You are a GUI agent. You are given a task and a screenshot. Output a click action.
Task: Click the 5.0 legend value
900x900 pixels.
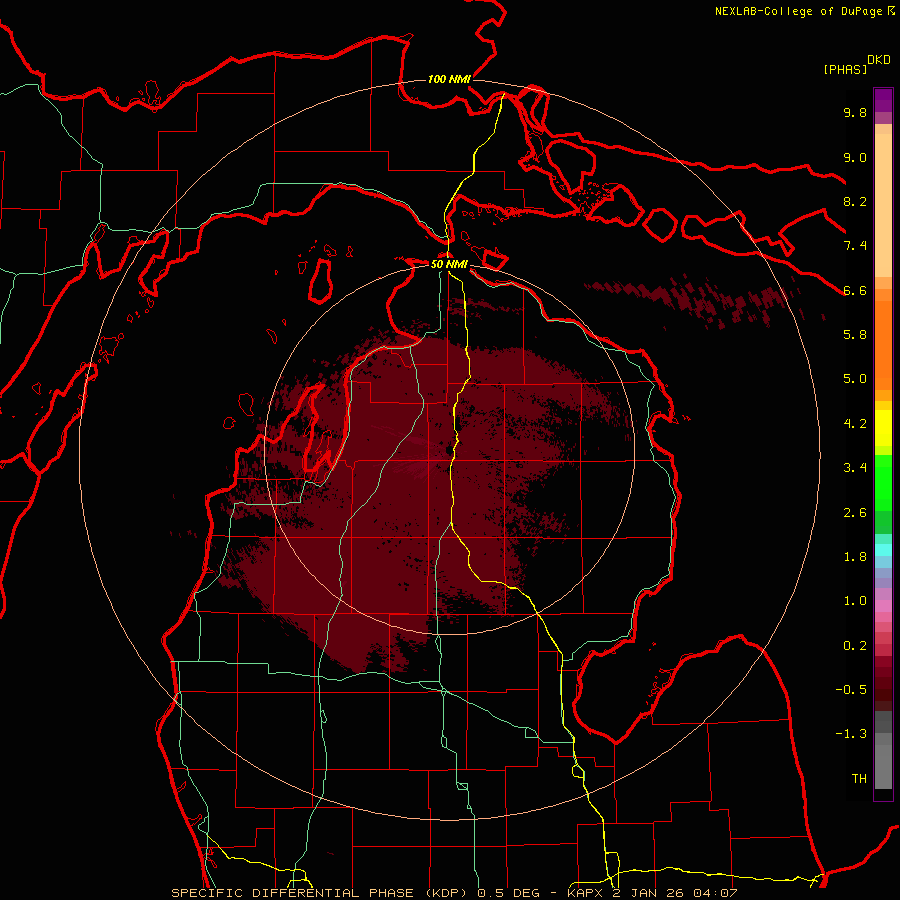tap(855, 379)
